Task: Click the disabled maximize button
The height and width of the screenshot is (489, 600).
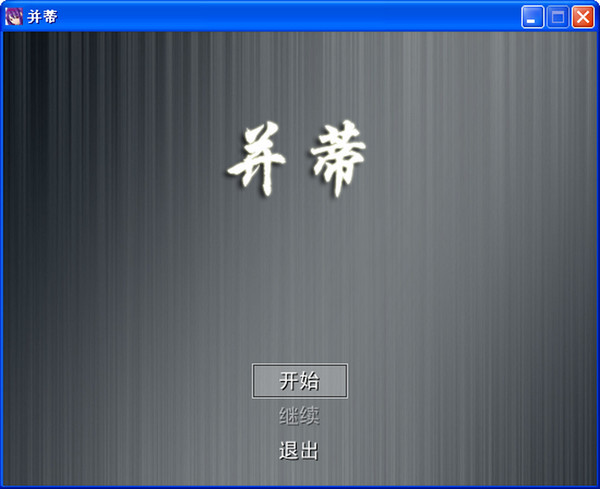Action: (558, 17)
